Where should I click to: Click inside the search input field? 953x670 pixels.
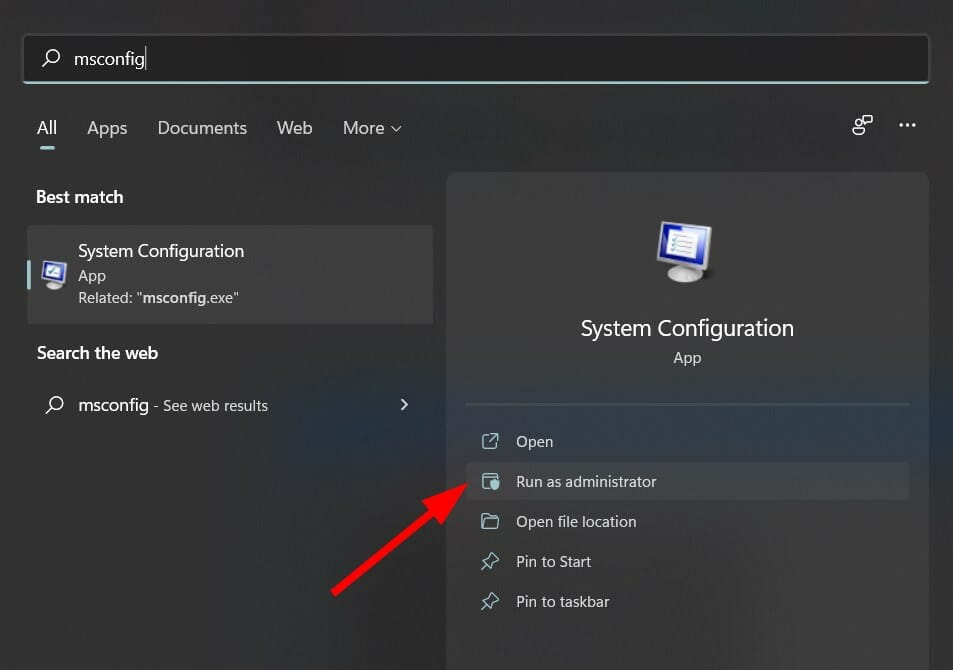click(x=300, y=59)
